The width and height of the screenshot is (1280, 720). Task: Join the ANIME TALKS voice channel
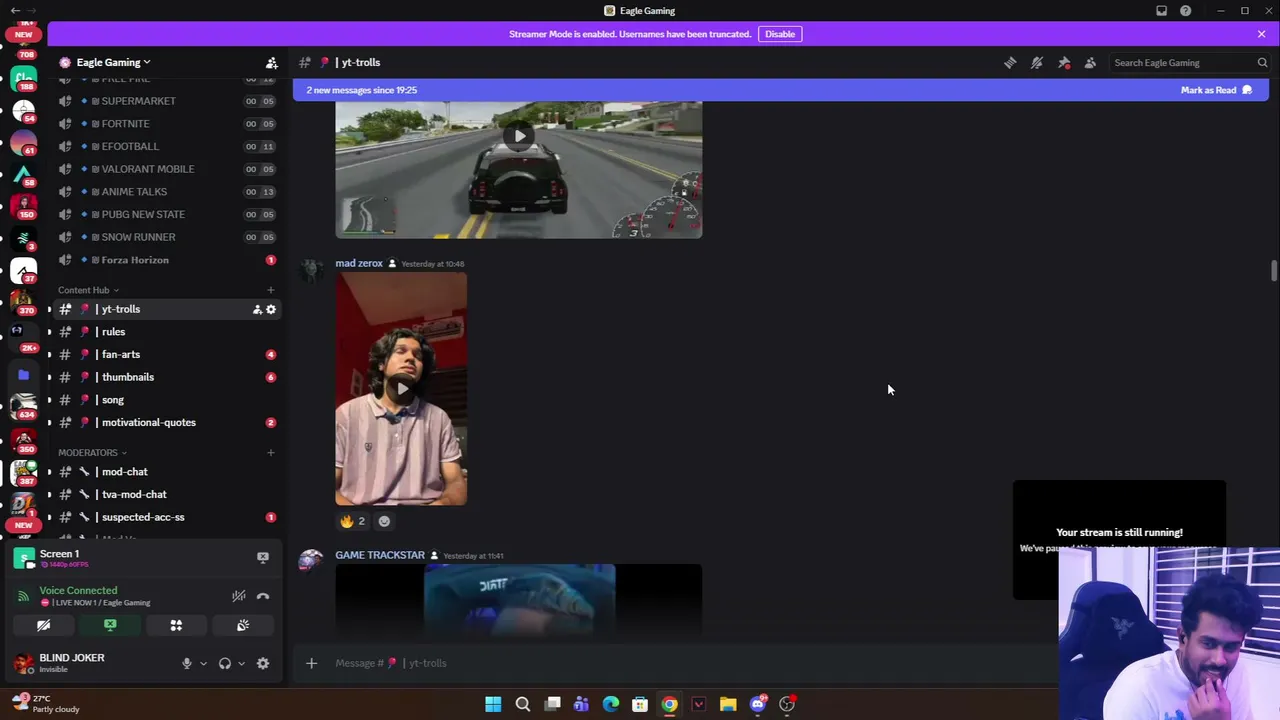click(x=166, y=192)
